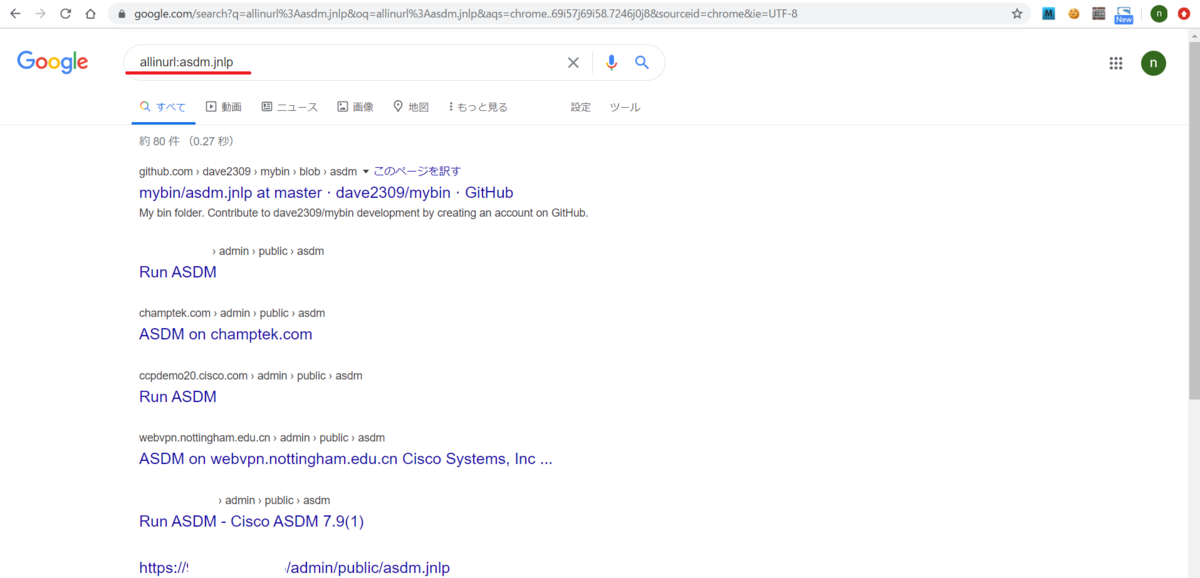Switch to the ニュース tab
The width and height of the screenshot is (1200, 578).
(x=289, y=107)
